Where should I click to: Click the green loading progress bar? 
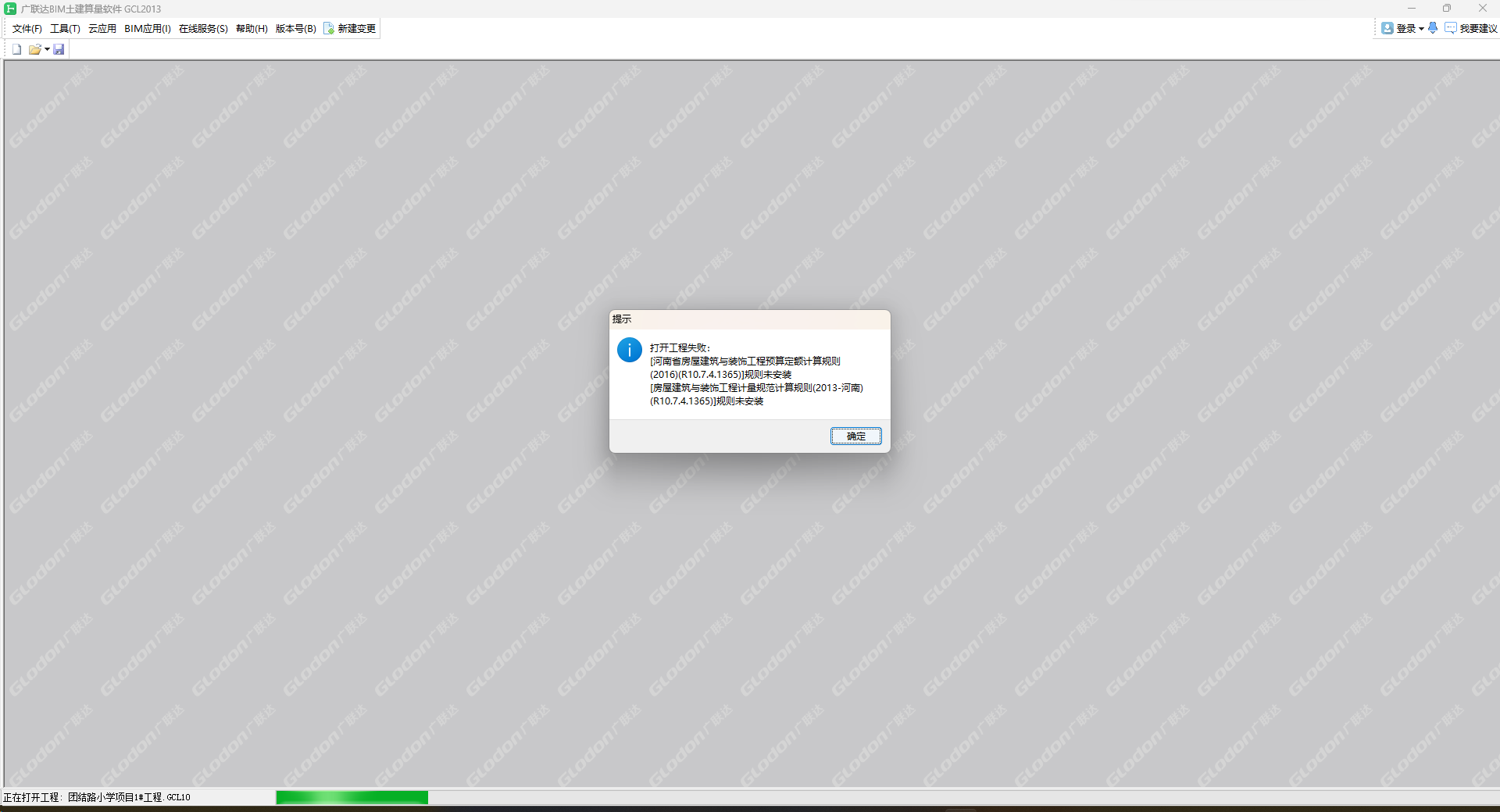352,797
